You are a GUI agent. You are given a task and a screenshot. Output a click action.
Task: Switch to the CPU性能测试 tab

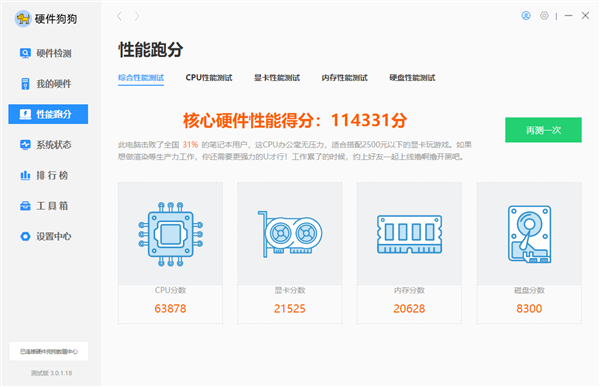209,78
